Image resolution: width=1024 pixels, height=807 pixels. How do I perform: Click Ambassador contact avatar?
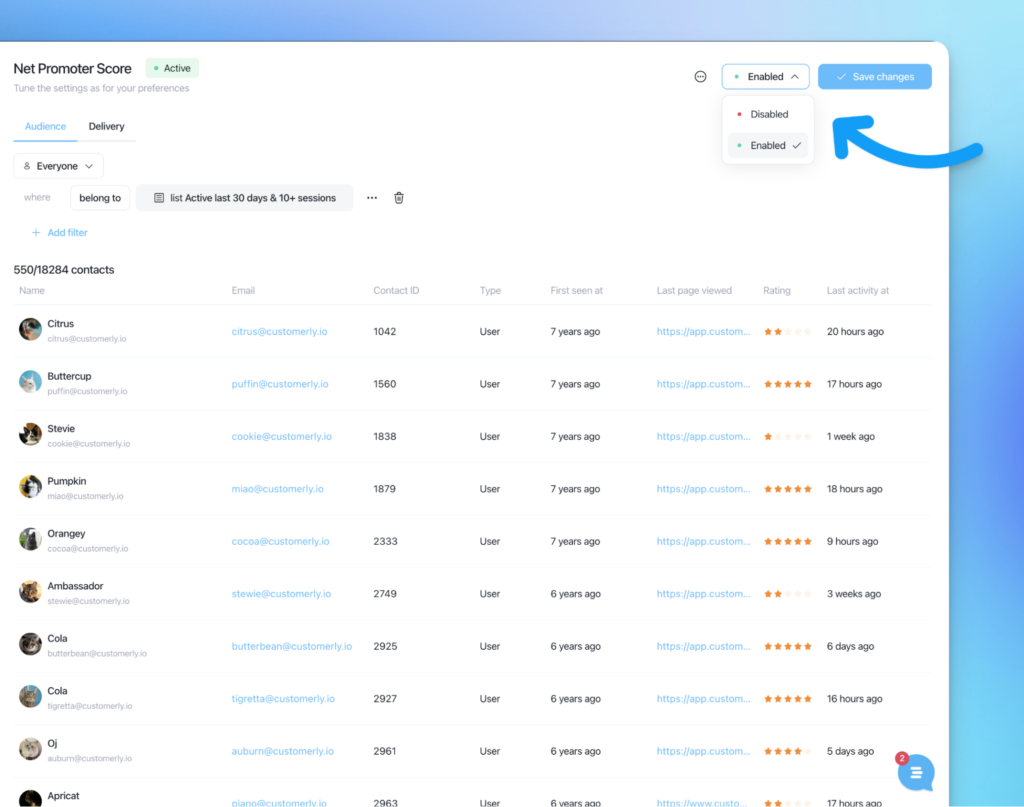(x=30, y=592)
